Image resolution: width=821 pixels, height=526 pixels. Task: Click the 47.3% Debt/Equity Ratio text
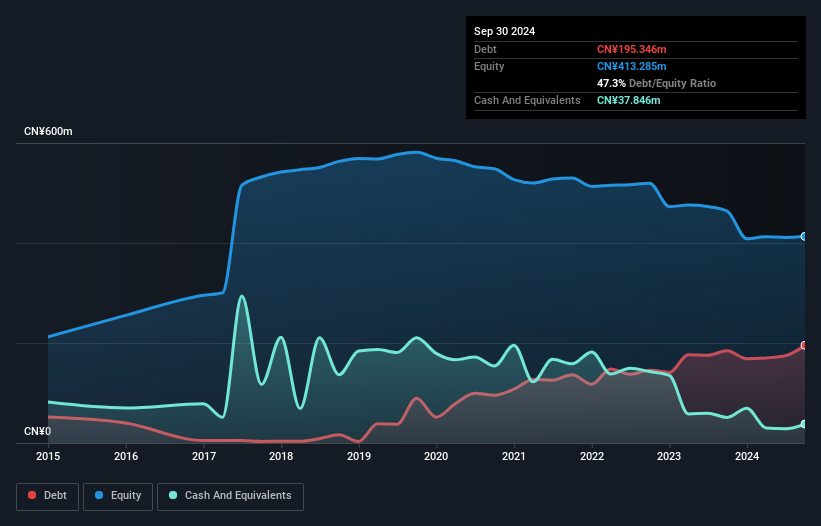click(x=656, y=83)
